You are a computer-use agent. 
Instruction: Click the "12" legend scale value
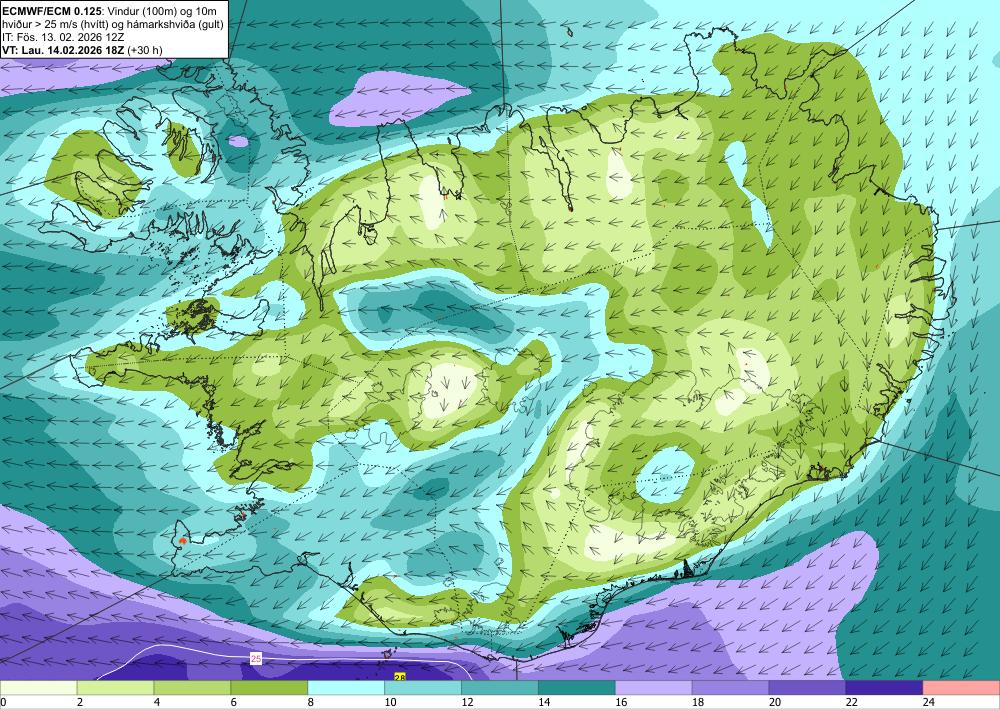467,702
